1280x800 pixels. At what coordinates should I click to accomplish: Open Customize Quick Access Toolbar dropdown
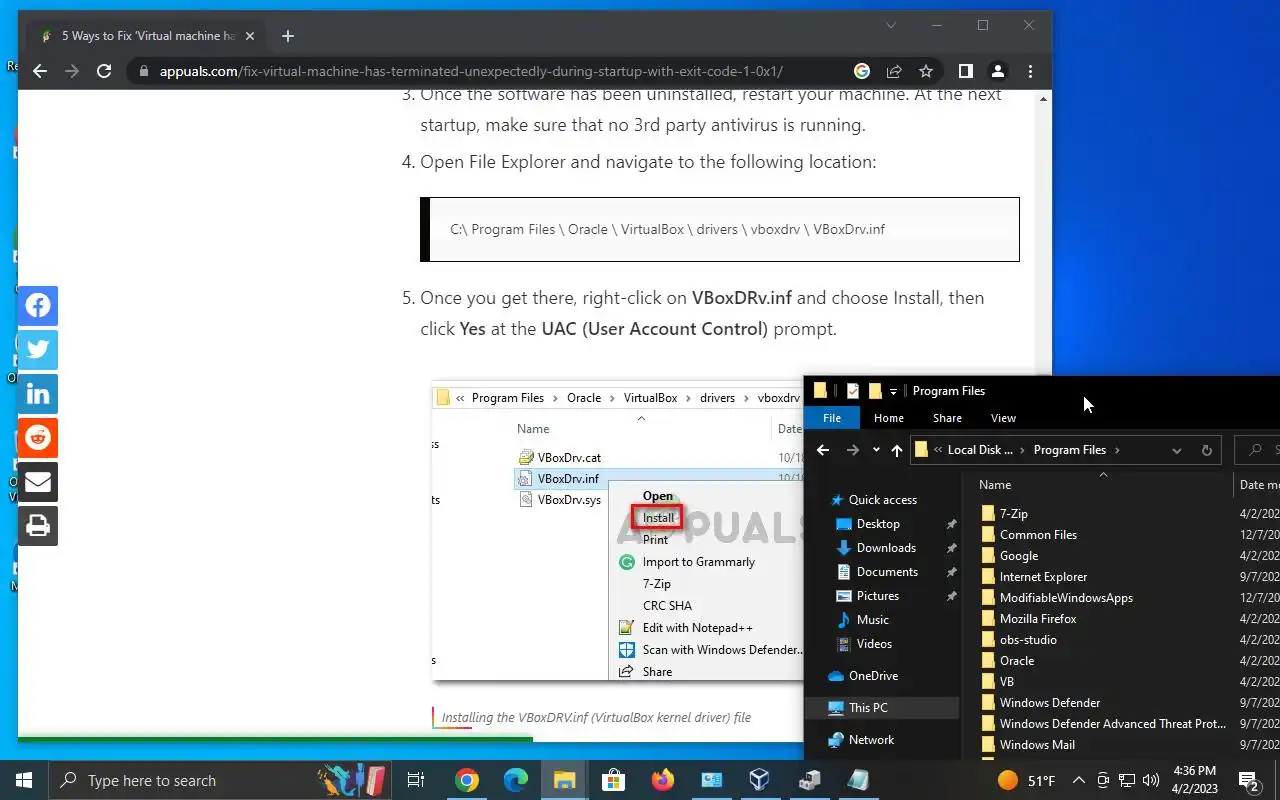point(893,391)
